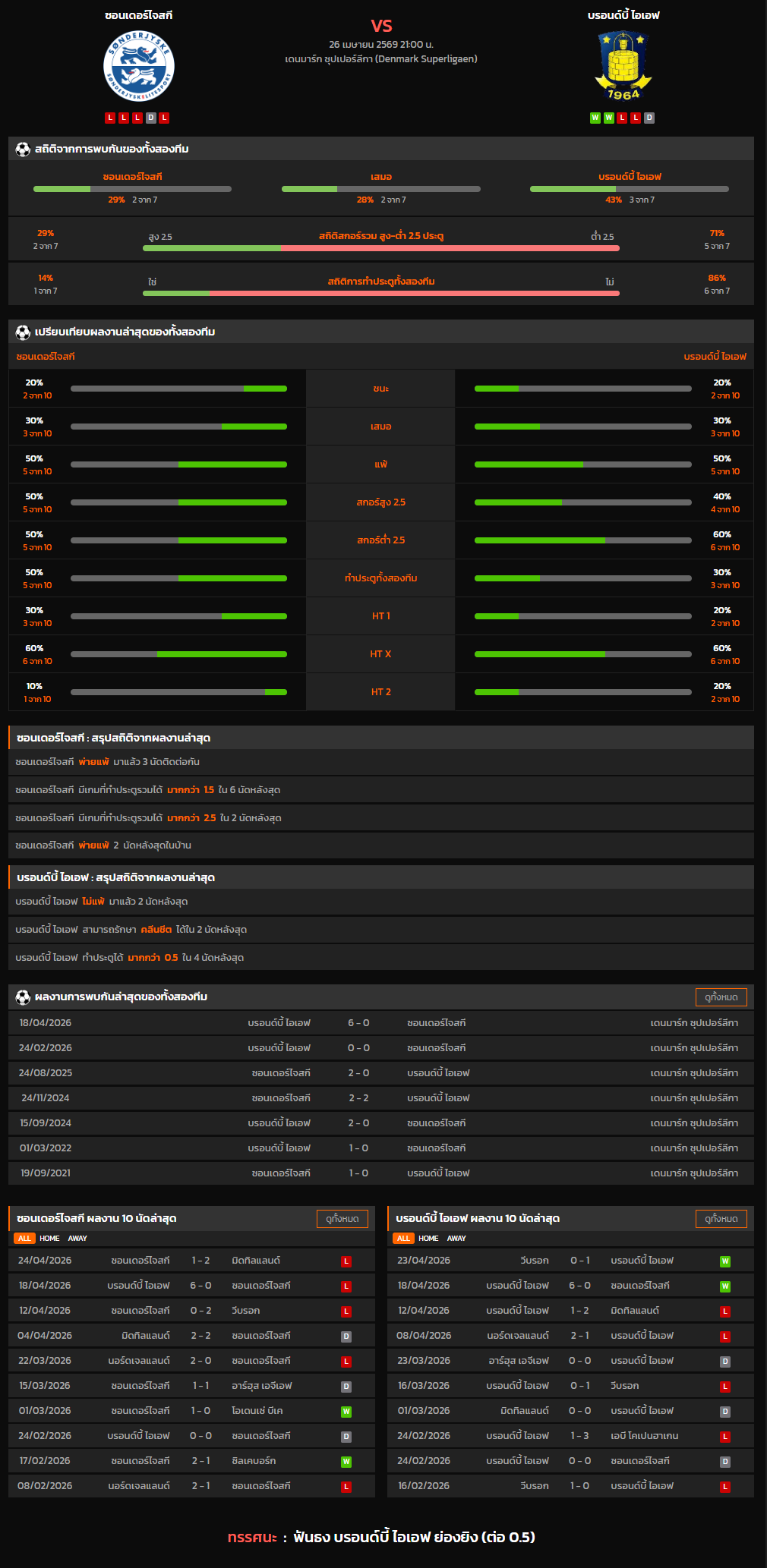Click the first form badge under Brøndby crest

[595, 118]
